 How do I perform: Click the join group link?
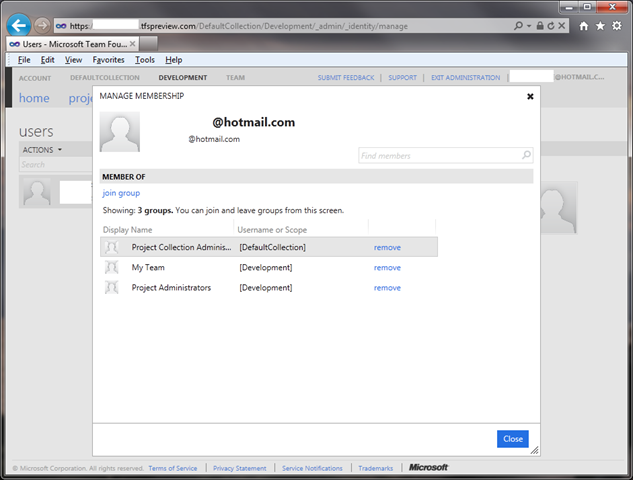[121, 193]
